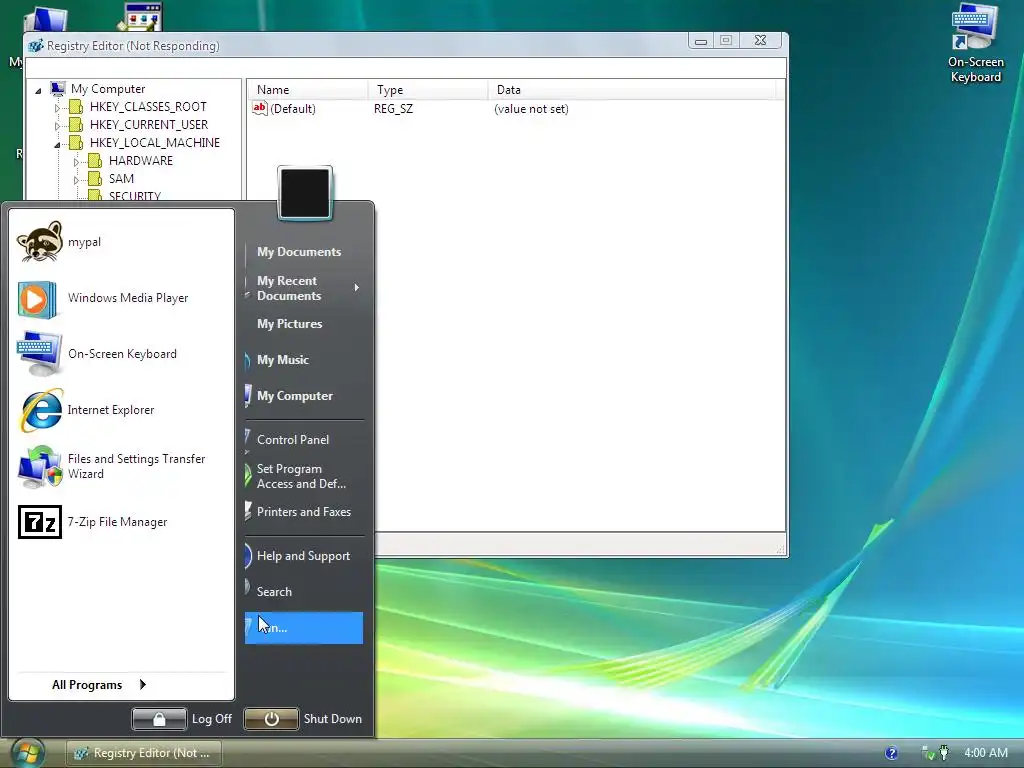This screenshot has height=768, width=1024.
Task: Click (value not set) data cell
Action: click(531, 109)
